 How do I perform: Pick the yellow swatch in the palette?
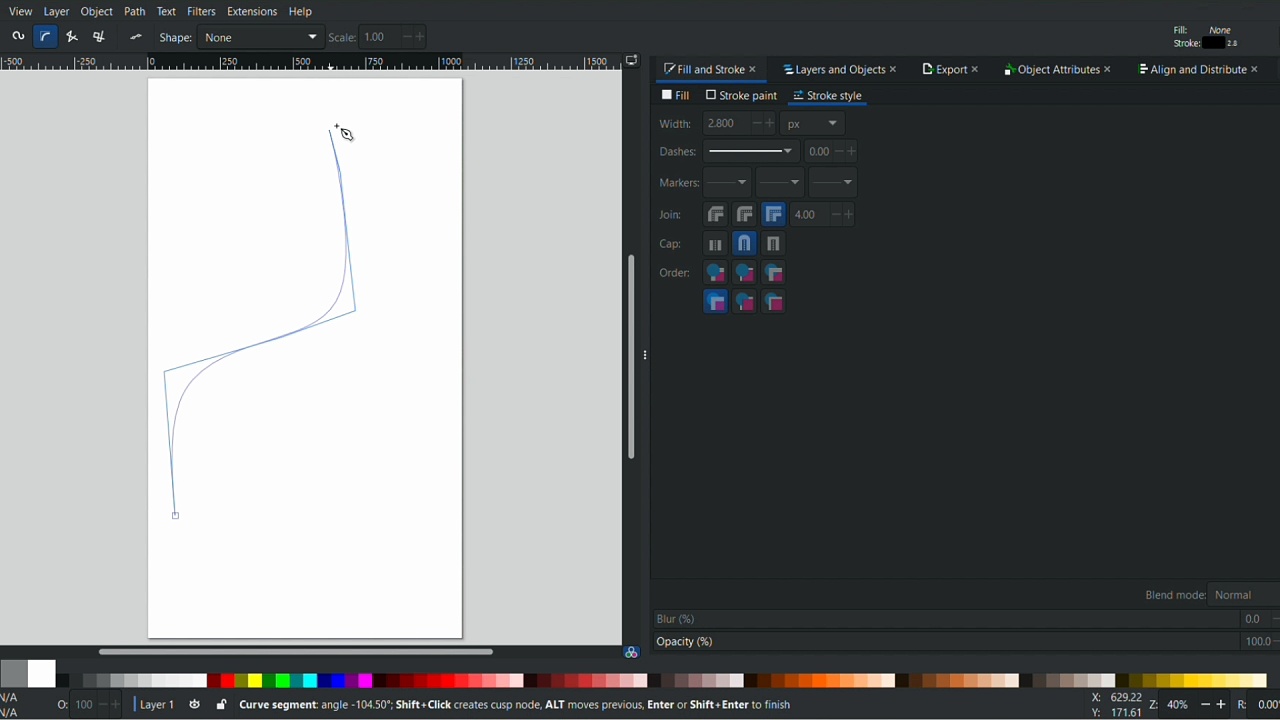pos(256,681)
